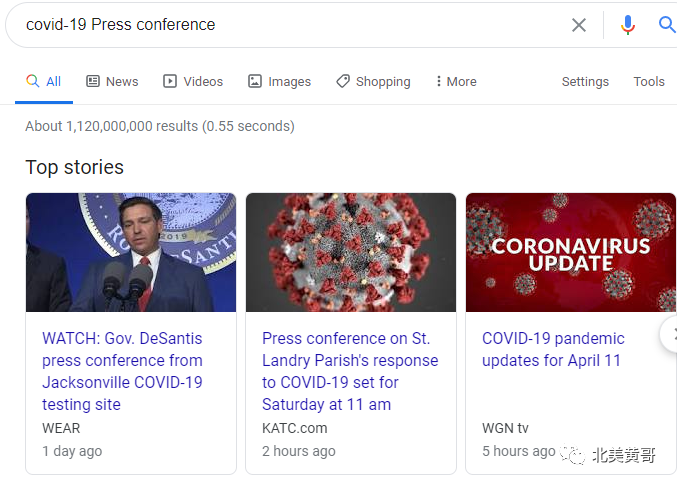
Task: Click the '1 day ago' timestamp
Action: tap(72, 451)
